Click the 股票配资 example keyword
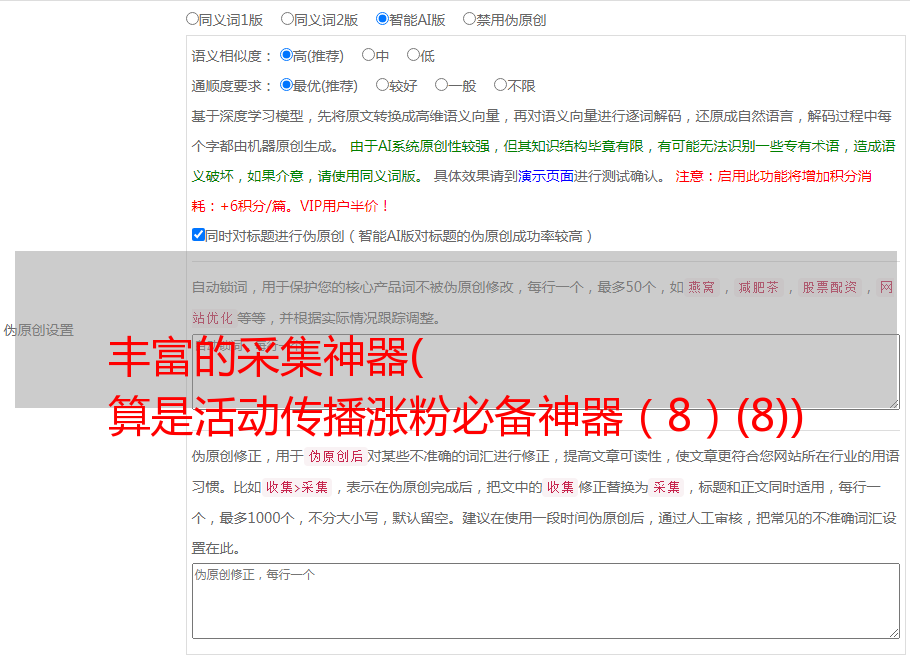 [x=830, y=287]
